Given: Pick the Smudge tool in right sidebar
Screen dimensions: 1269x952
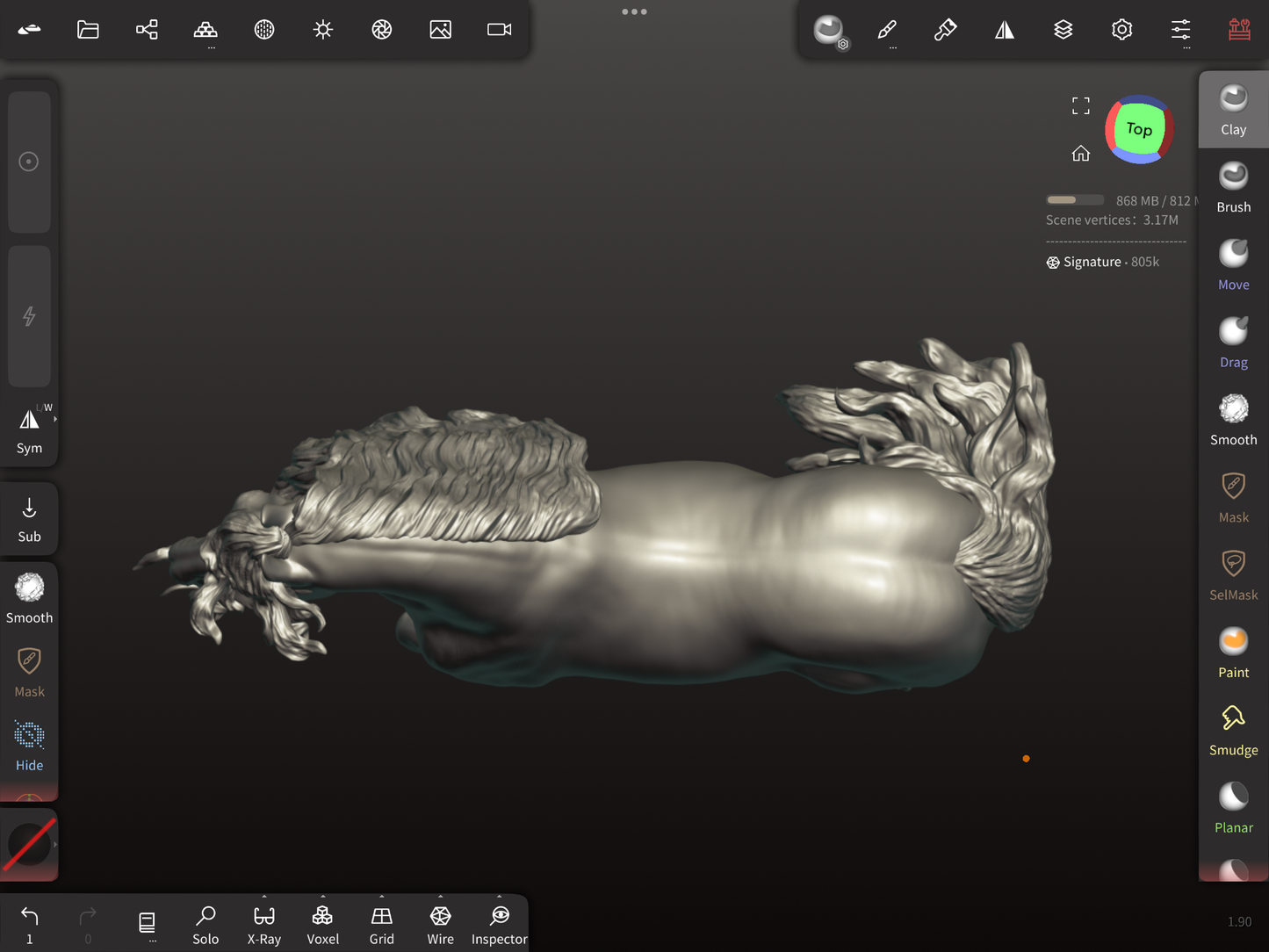Looking at the screenshot, I should [1233, 730].
